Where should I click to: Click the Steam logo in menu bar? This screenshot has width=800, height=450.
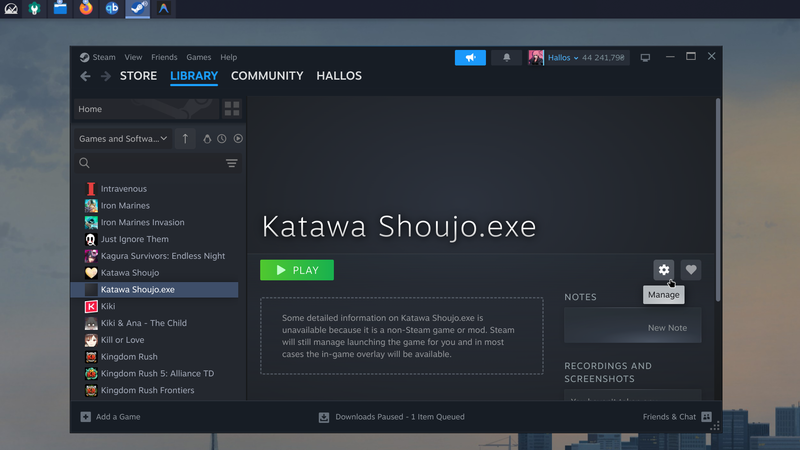[x=85, y=57]
